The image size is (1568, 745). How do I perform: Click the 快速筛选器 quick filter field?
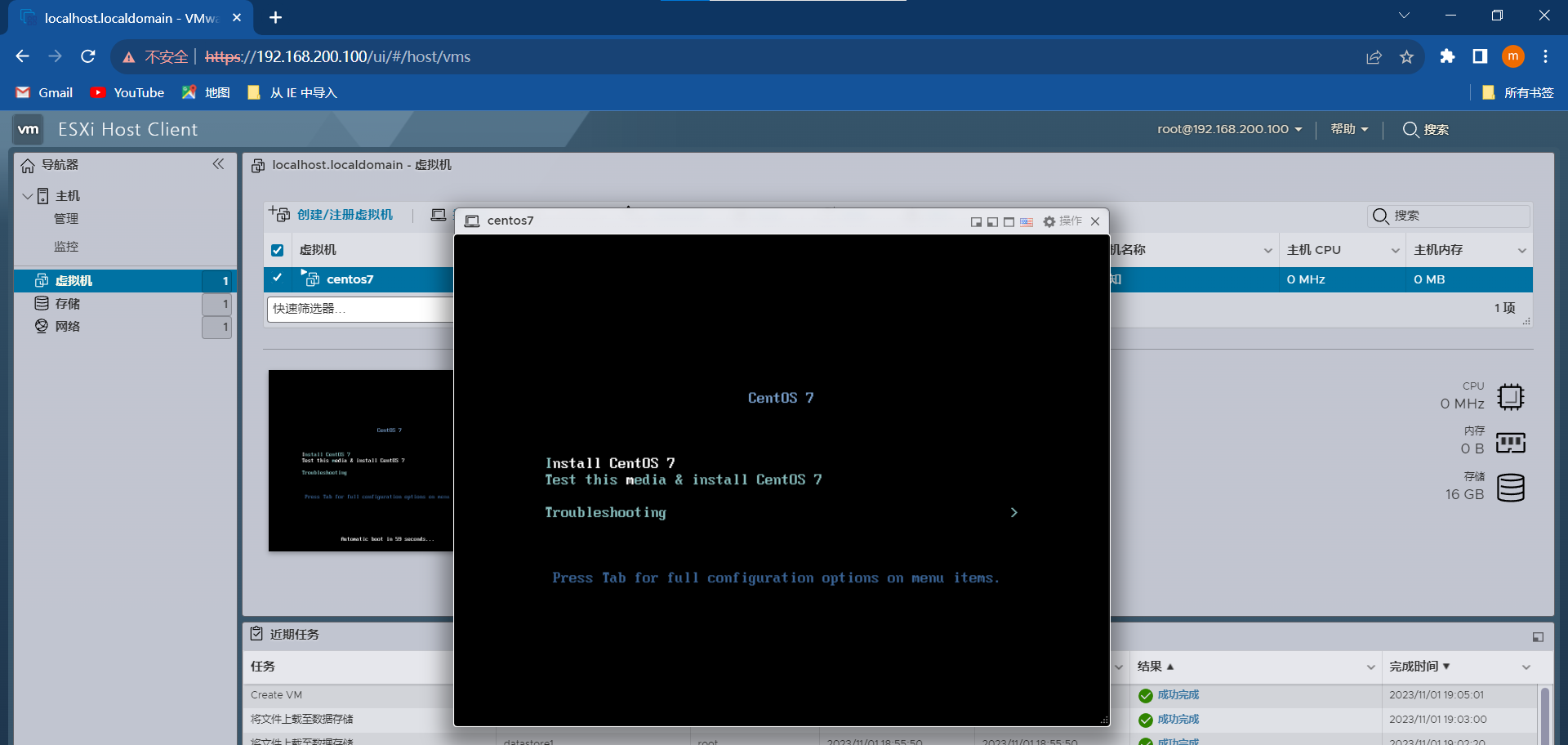pos(360,309)
